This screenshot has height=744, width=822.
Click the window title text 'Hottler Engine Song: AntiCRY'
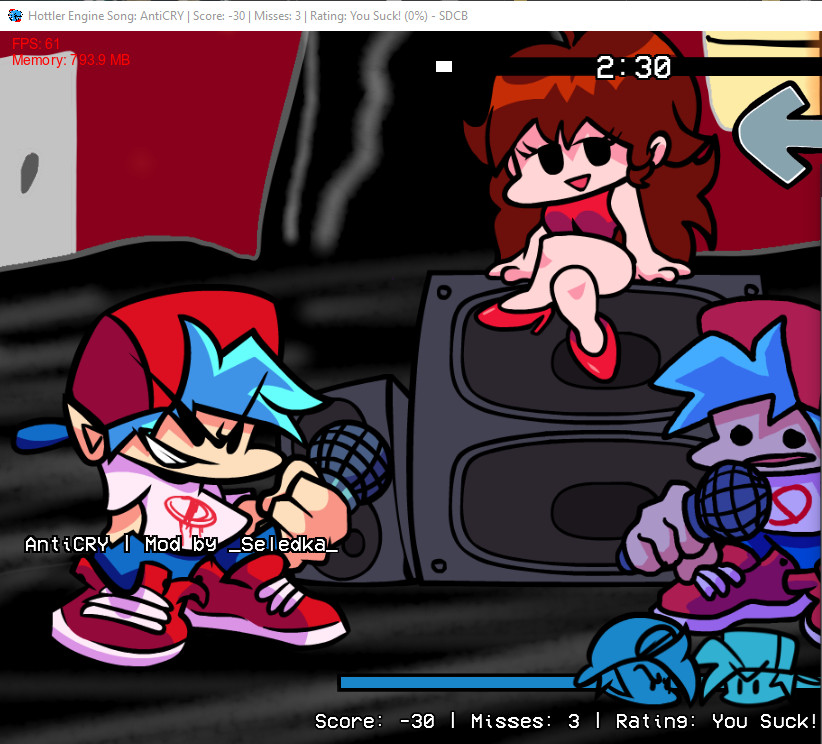[106, 16]
